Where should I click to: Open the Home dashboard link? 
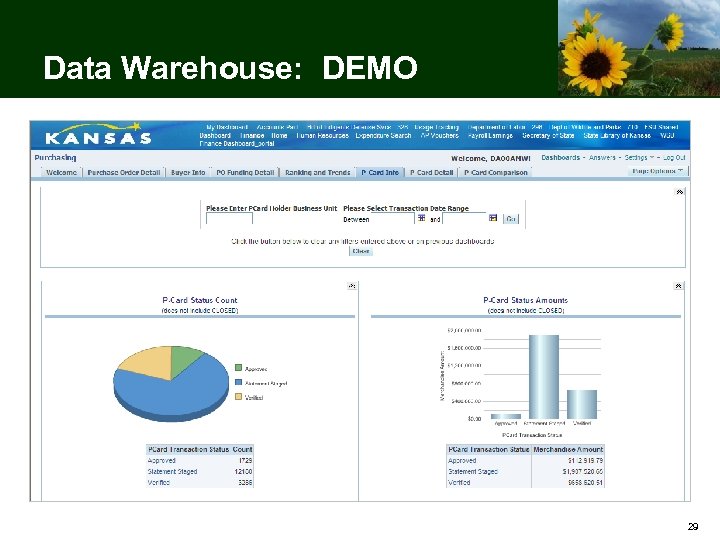point(279,135)
